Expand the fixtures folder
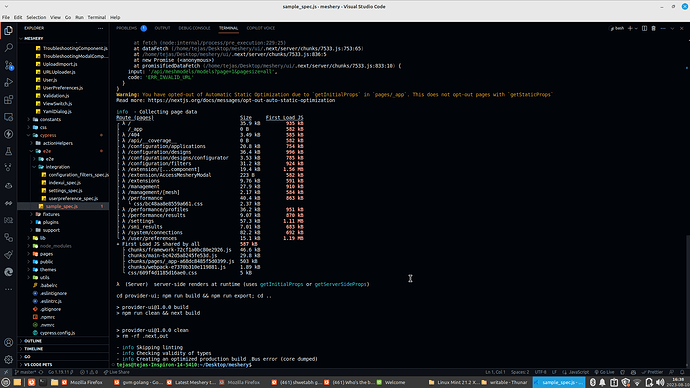Screen dimensions: 690x388 coord(51,214)
